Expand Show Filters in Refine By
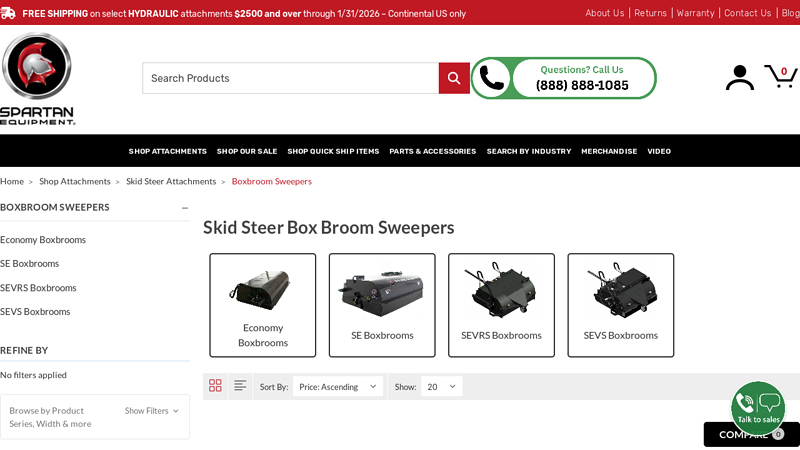The image size is (800, 450). tap(152, 411)
